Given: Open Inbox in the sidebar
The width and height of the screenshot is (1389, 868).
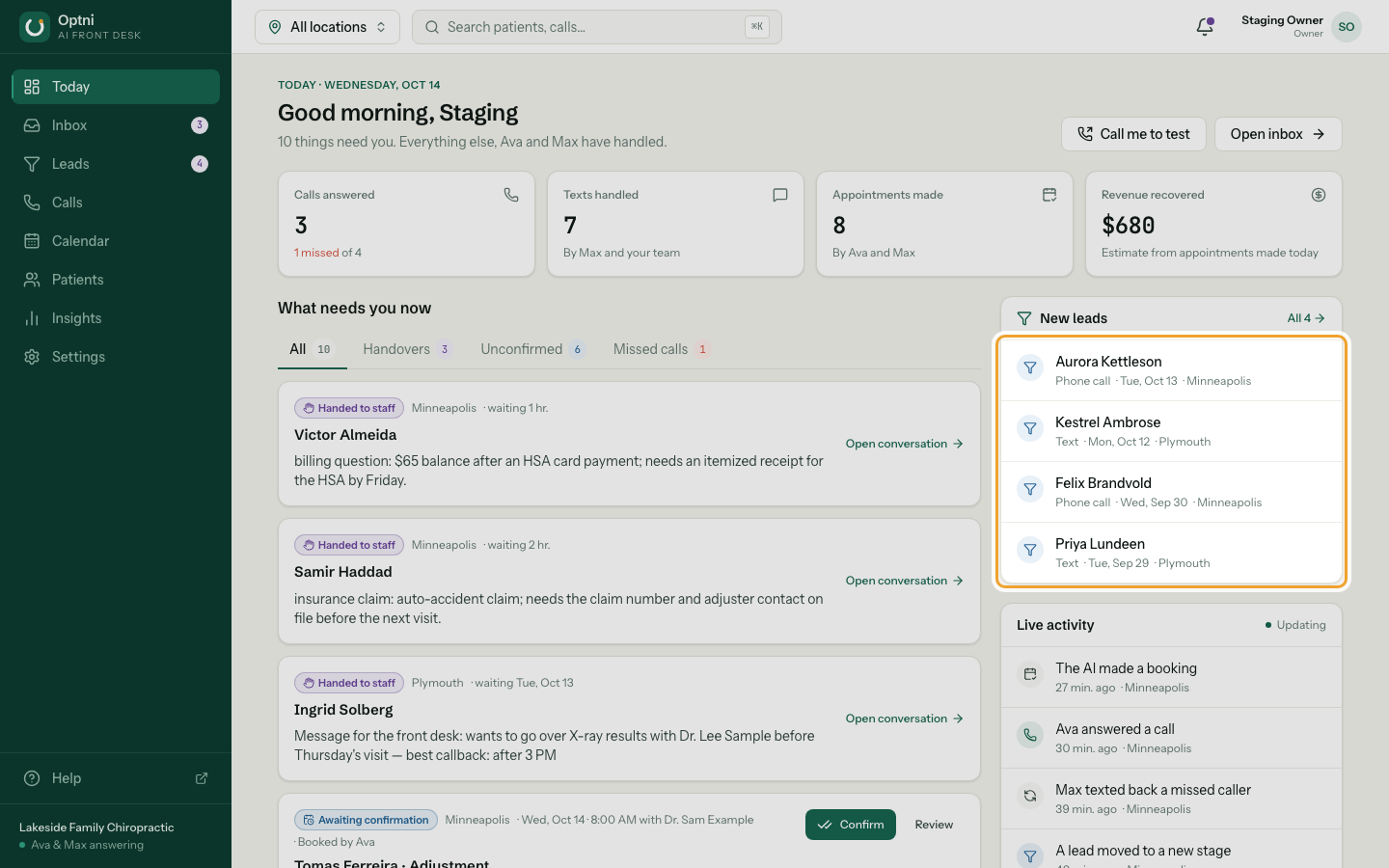Looking at the screenshot, I should 116,125.
